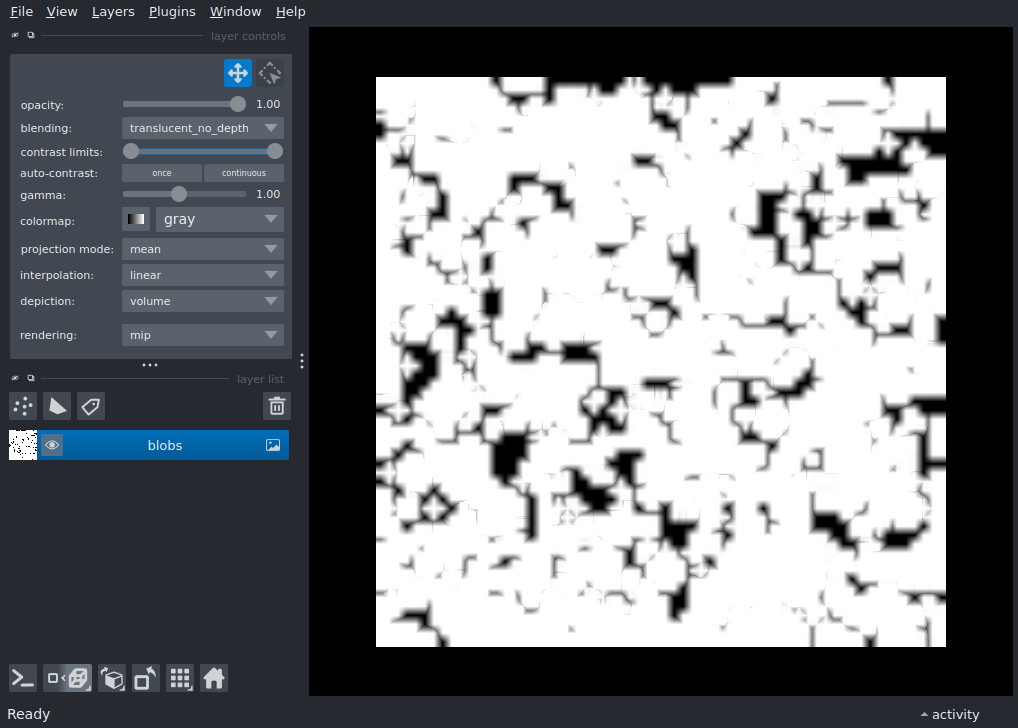Switch colormap display toggle swatch
This screenshot has height=728, width=1018.
[135, 218]
